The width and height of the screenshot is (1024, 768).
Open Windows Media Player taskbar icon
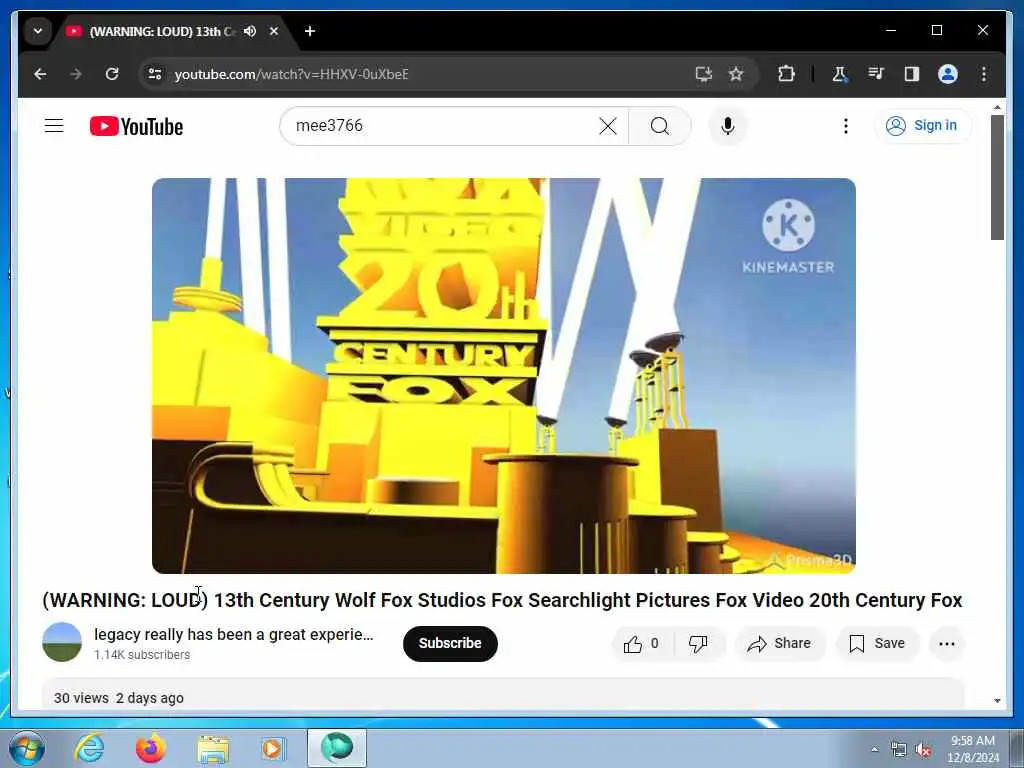[x=273, y=748]
